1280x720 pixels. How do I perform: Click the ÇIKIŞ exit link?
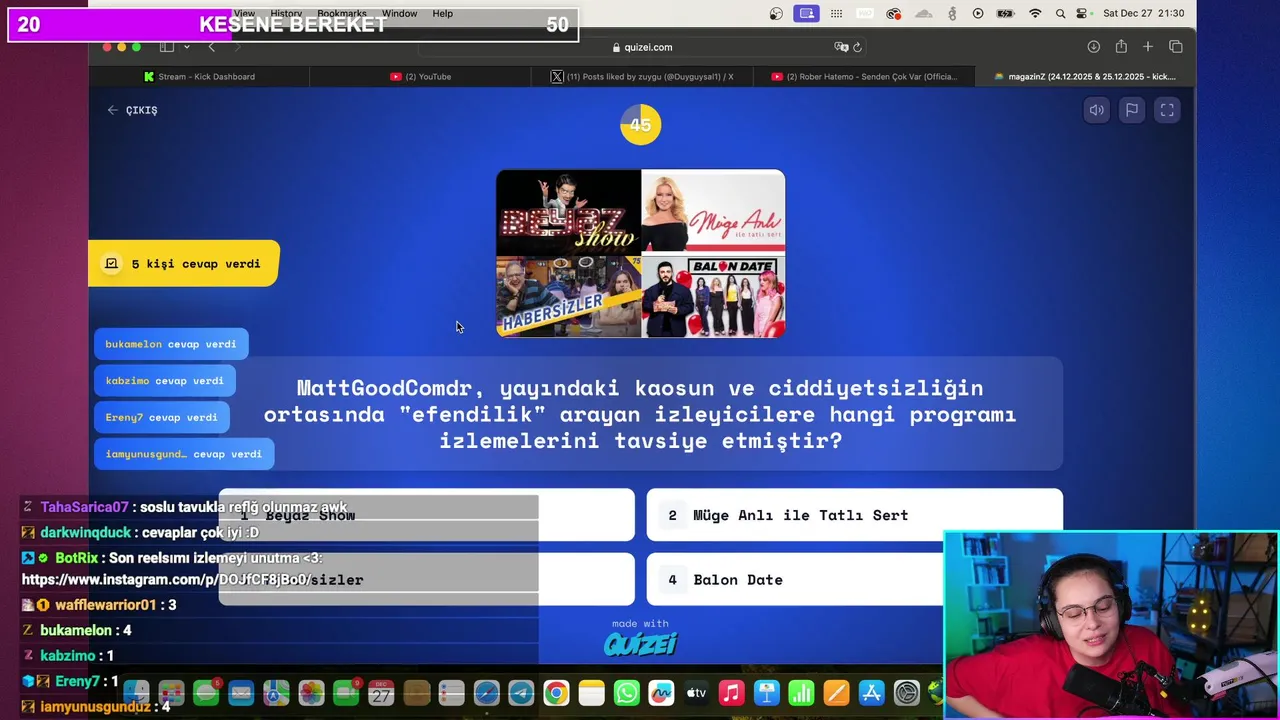(132, 110)
